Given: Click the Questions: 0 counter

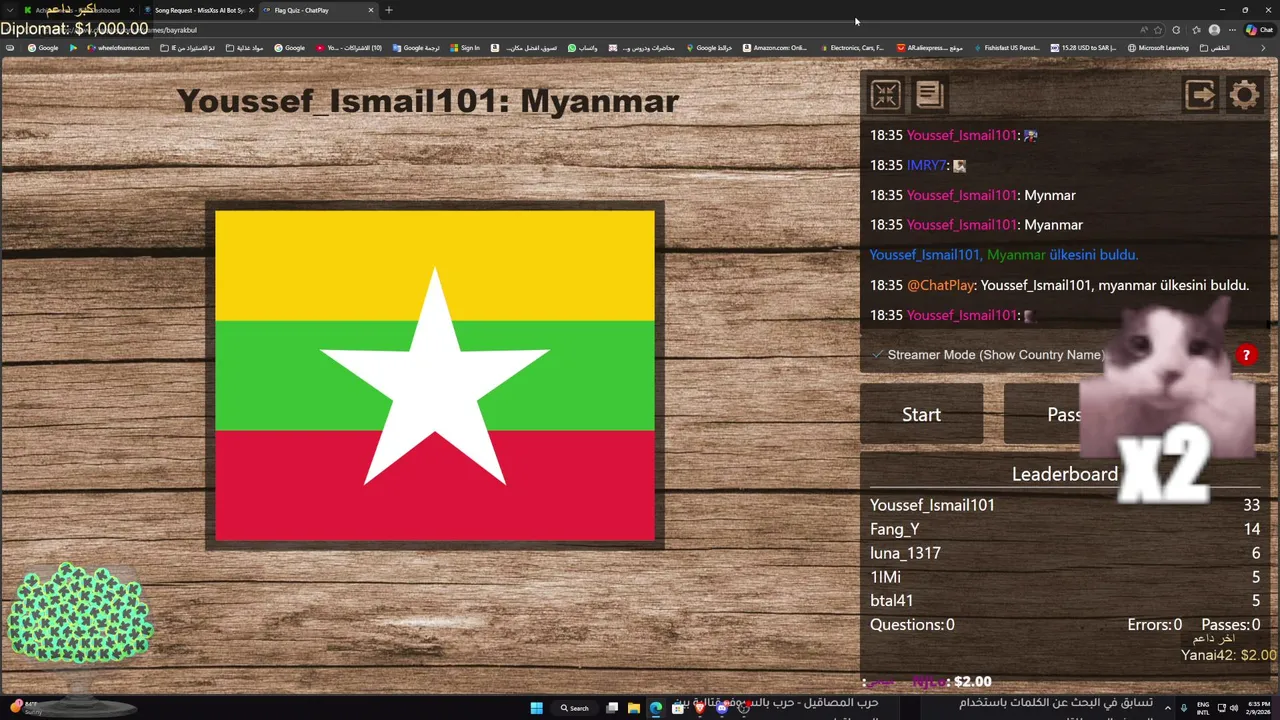Looking at the screenshot, I should click(912, 624).
